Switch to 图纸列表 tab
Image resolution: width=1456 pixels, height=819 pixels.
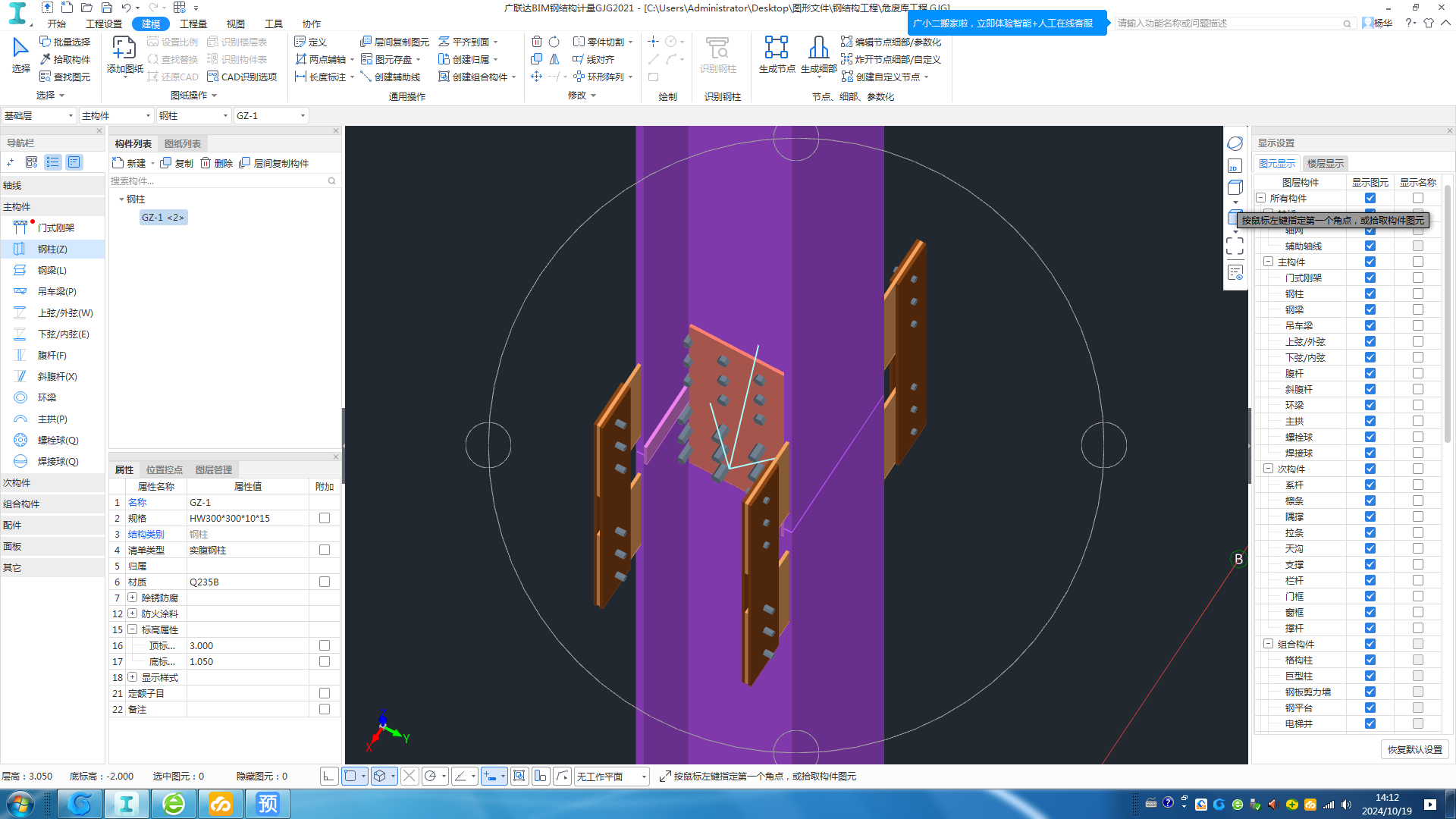[183, 143]
